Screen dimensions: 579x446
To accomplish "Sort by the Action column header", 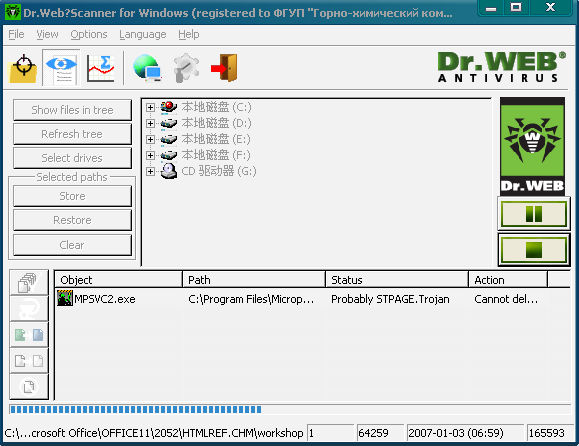I will coord(508,280).
